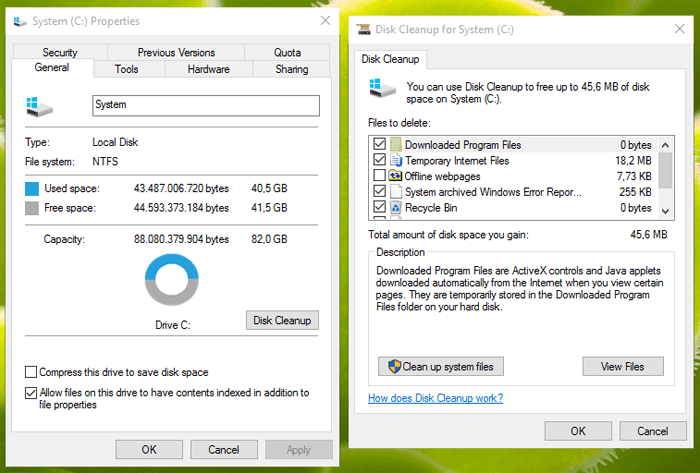Go to the Sharing tab
The height and width of the screenshot is (473, 700).
tap(292, 70)
